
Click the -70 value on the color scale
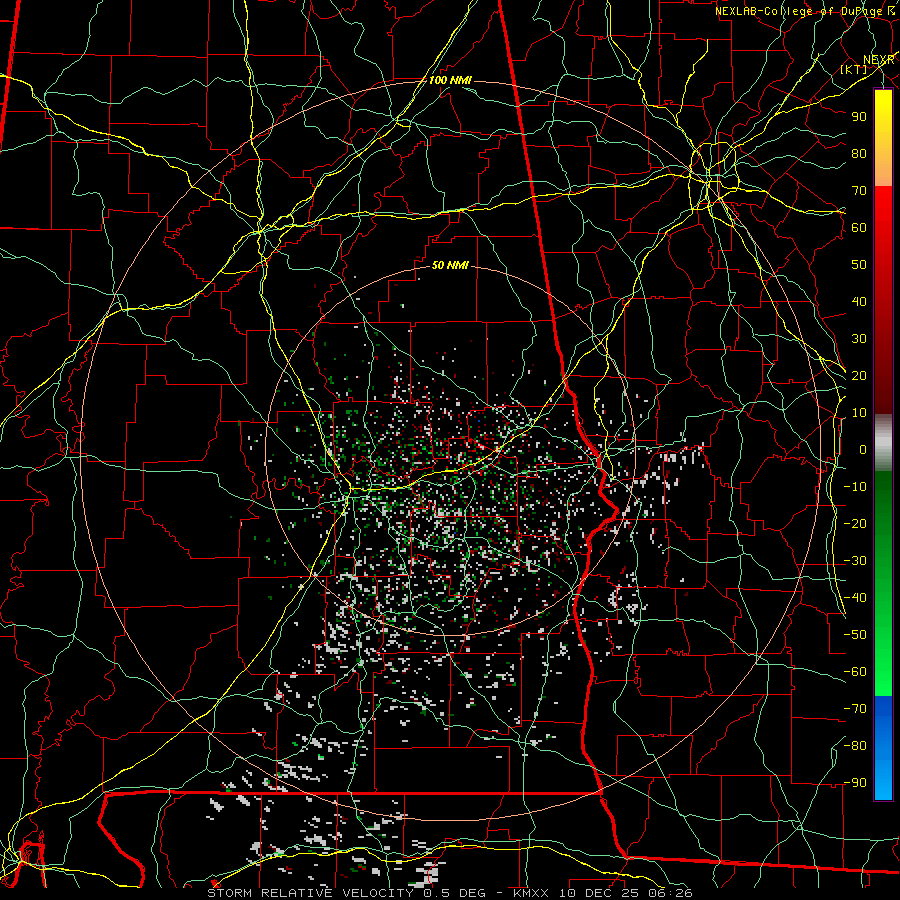click(x=855, y=709)
